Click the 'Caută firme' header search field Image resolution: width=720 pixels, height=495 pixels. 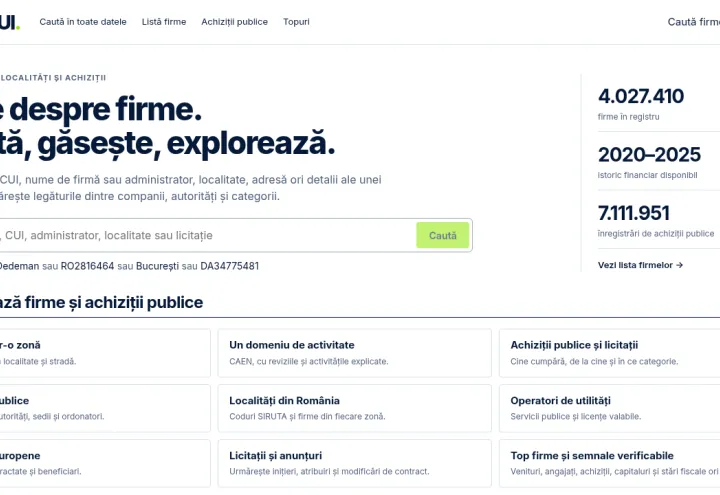[693, 22]
